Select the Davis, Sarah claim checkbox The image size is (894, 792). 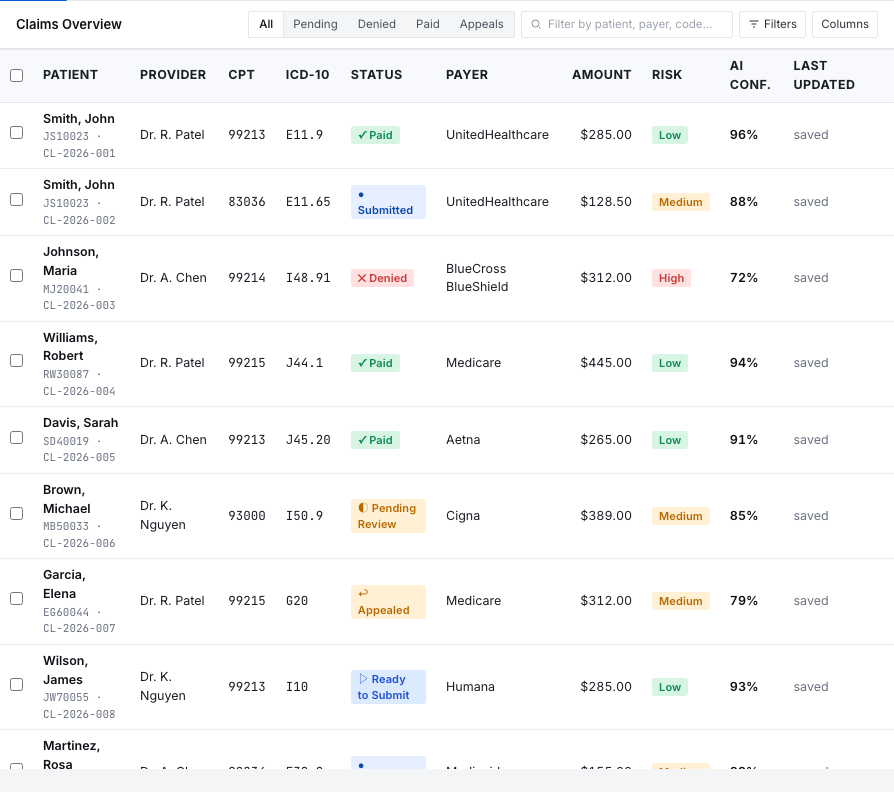(x=17, y=438)
